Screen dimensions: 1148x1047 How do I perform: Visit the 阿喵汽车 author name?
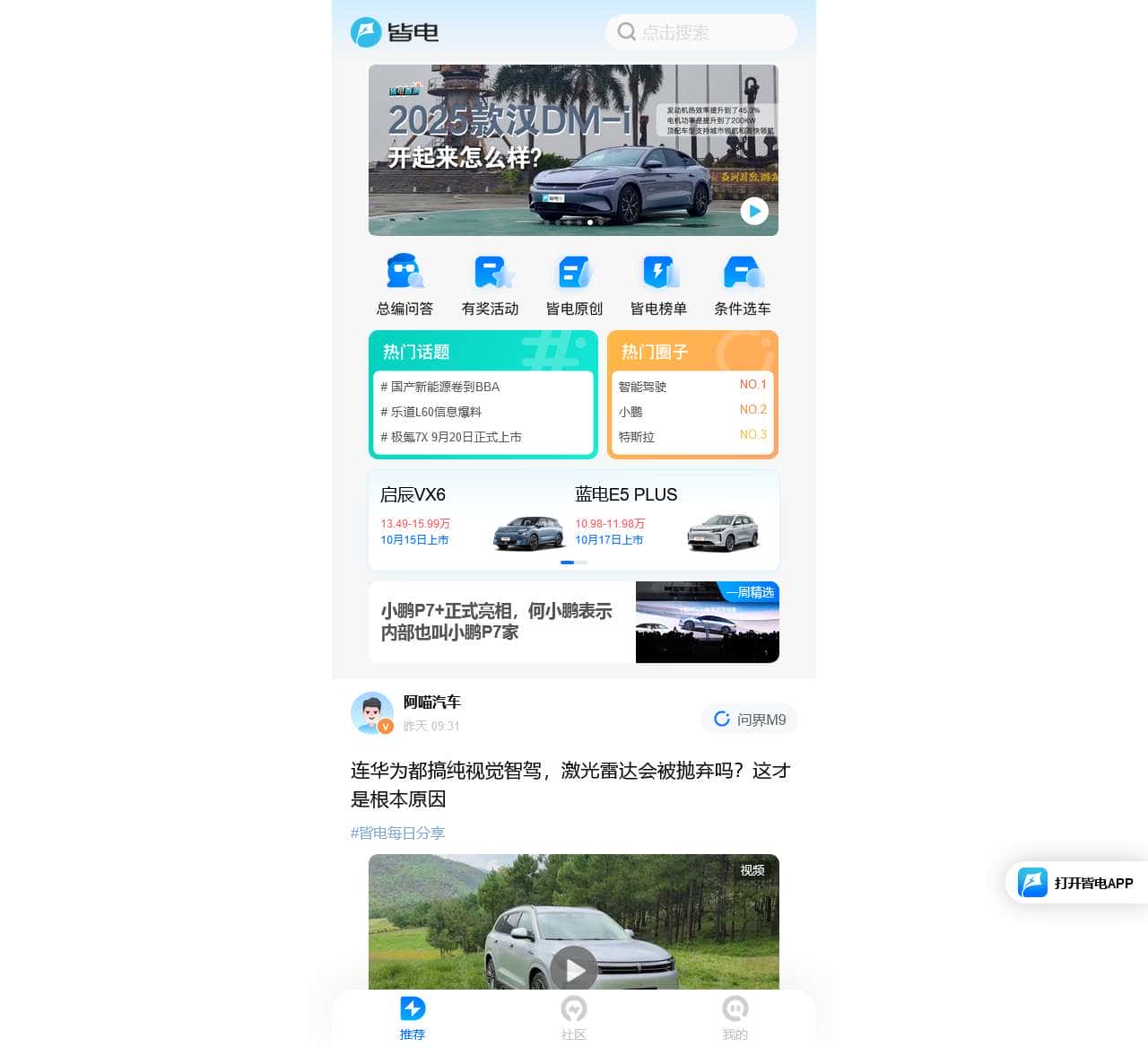point(431,702)
